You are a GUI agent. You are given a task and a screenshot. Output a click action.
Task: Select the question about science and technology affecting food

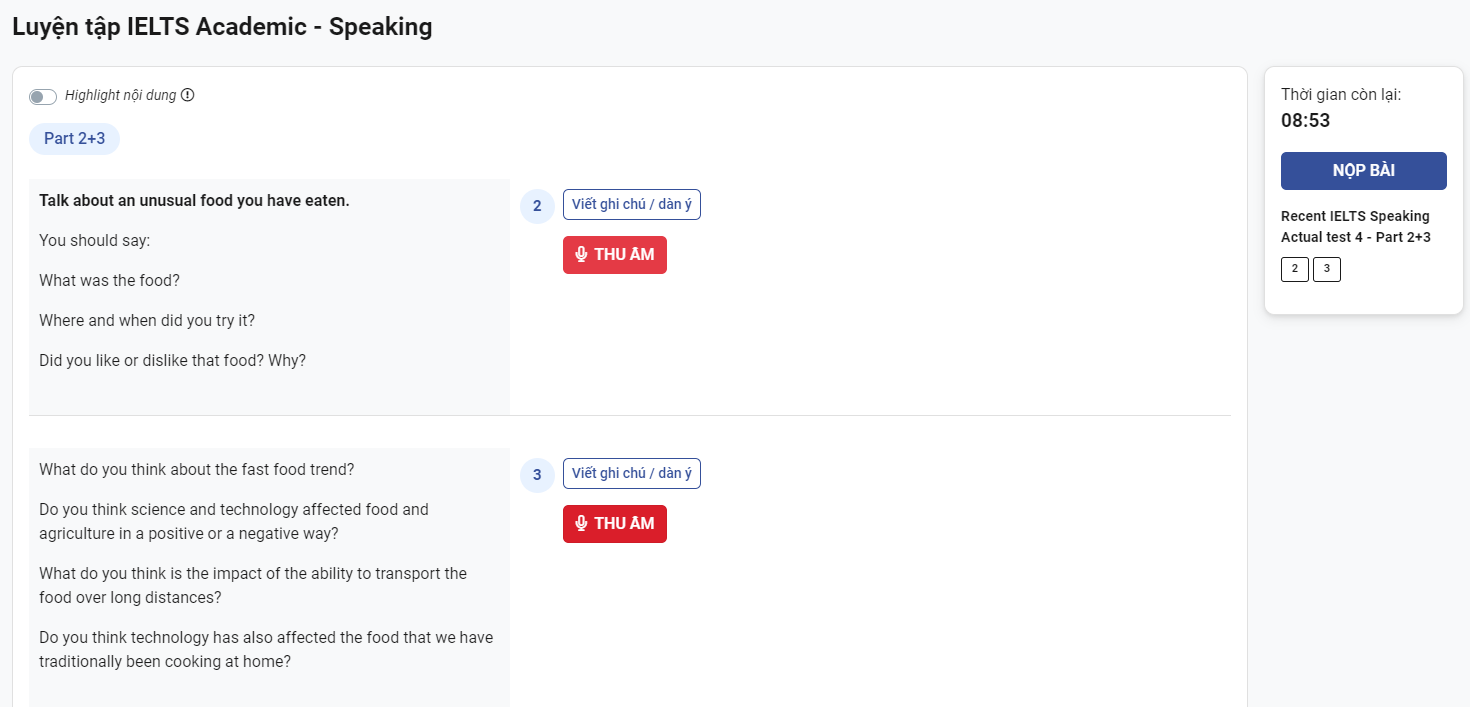coord(234,521)
